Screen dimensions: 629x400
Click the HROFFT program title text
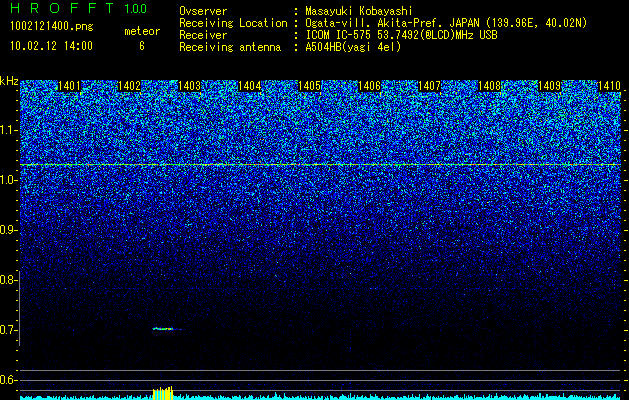63,8
